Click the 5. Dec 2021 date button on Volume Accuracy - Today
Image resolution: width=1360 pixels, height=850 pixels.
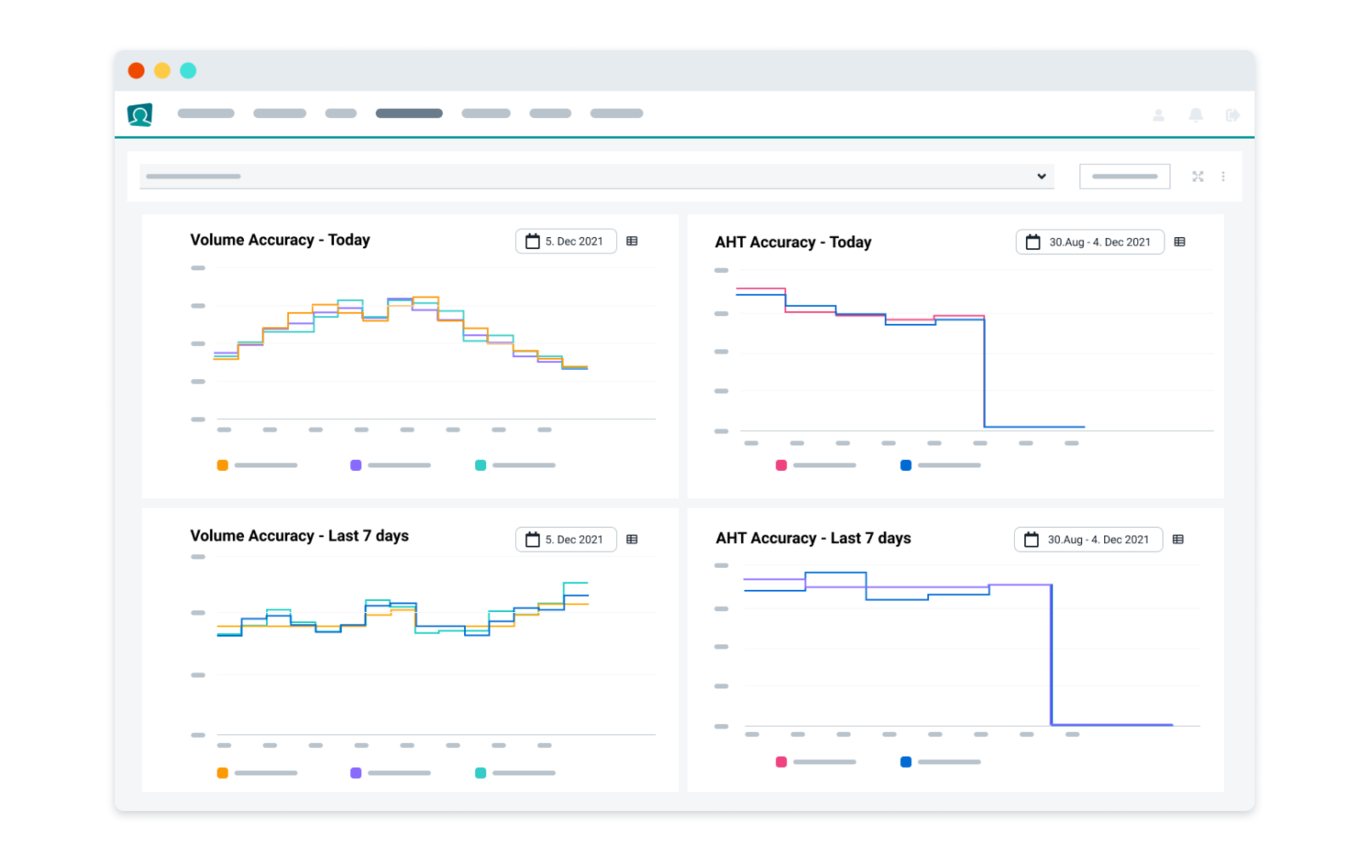click(x=566, y=241)
